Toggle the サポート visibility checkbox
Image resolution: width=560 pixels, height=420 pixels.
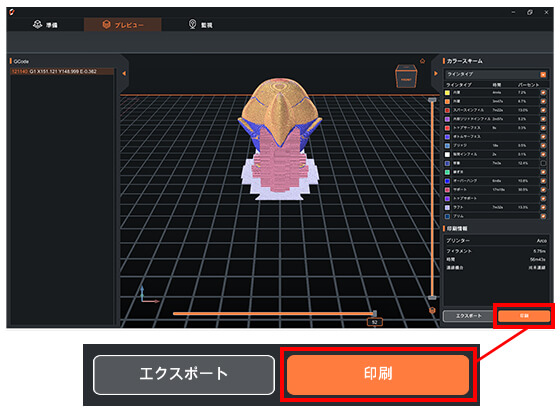pos(543,190)
